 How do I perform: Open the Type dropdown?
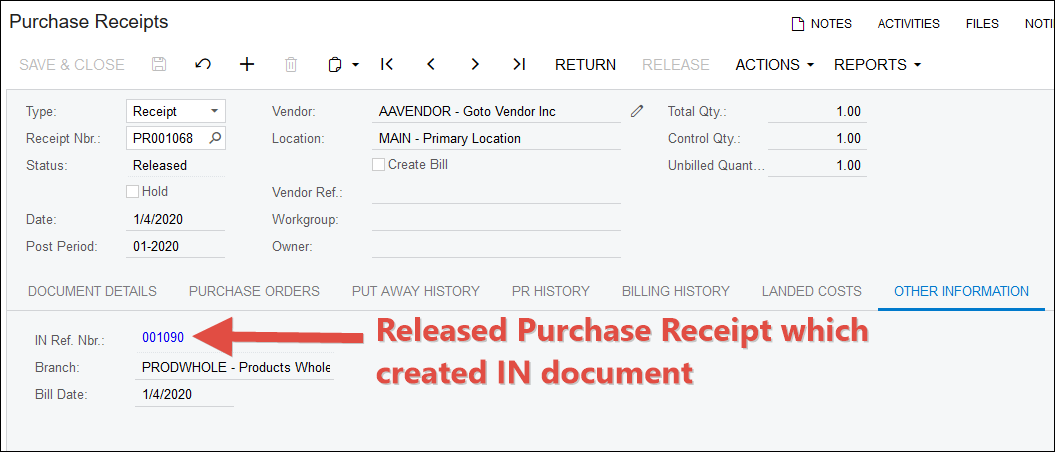[x=214, y=111]
